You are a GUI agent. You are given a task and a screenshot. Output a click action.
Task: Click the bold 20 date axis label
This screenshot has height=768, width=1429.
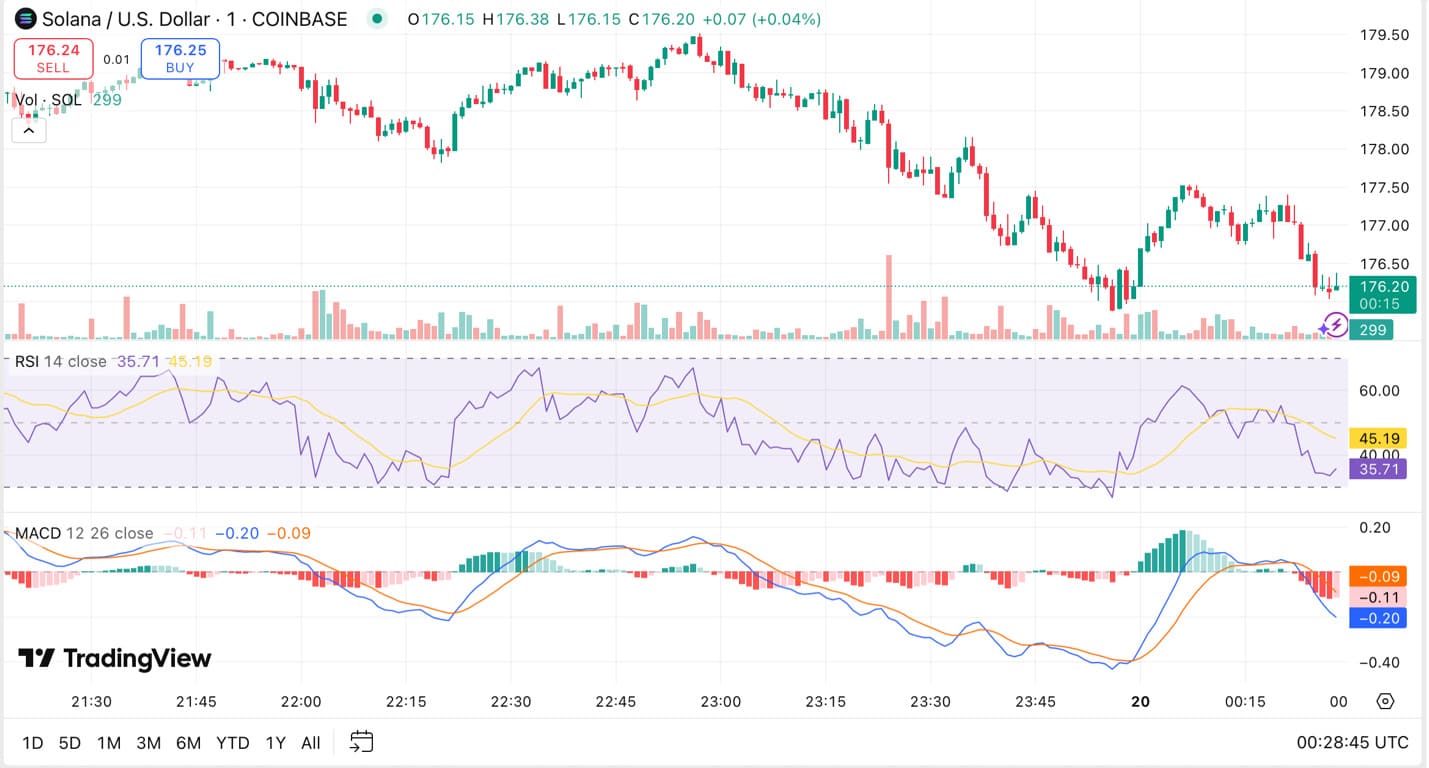click(1140, 701)
